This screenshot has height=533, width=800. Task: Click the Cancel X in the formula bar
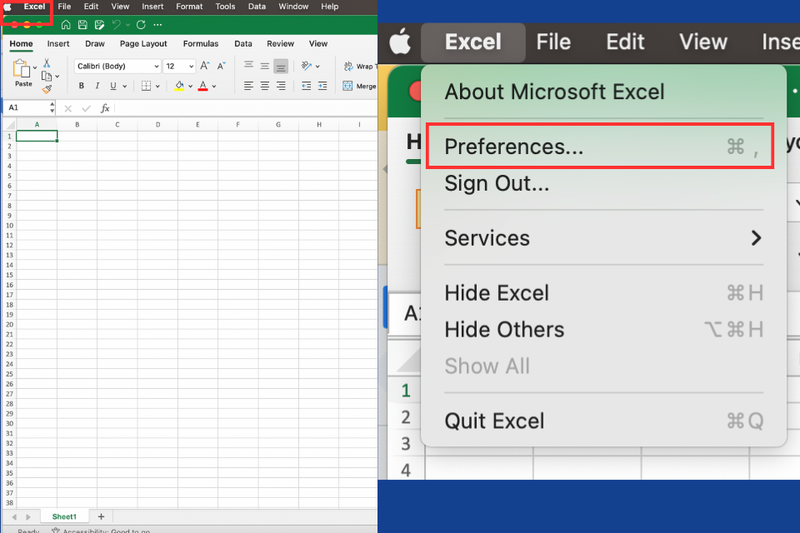(68, 108)
